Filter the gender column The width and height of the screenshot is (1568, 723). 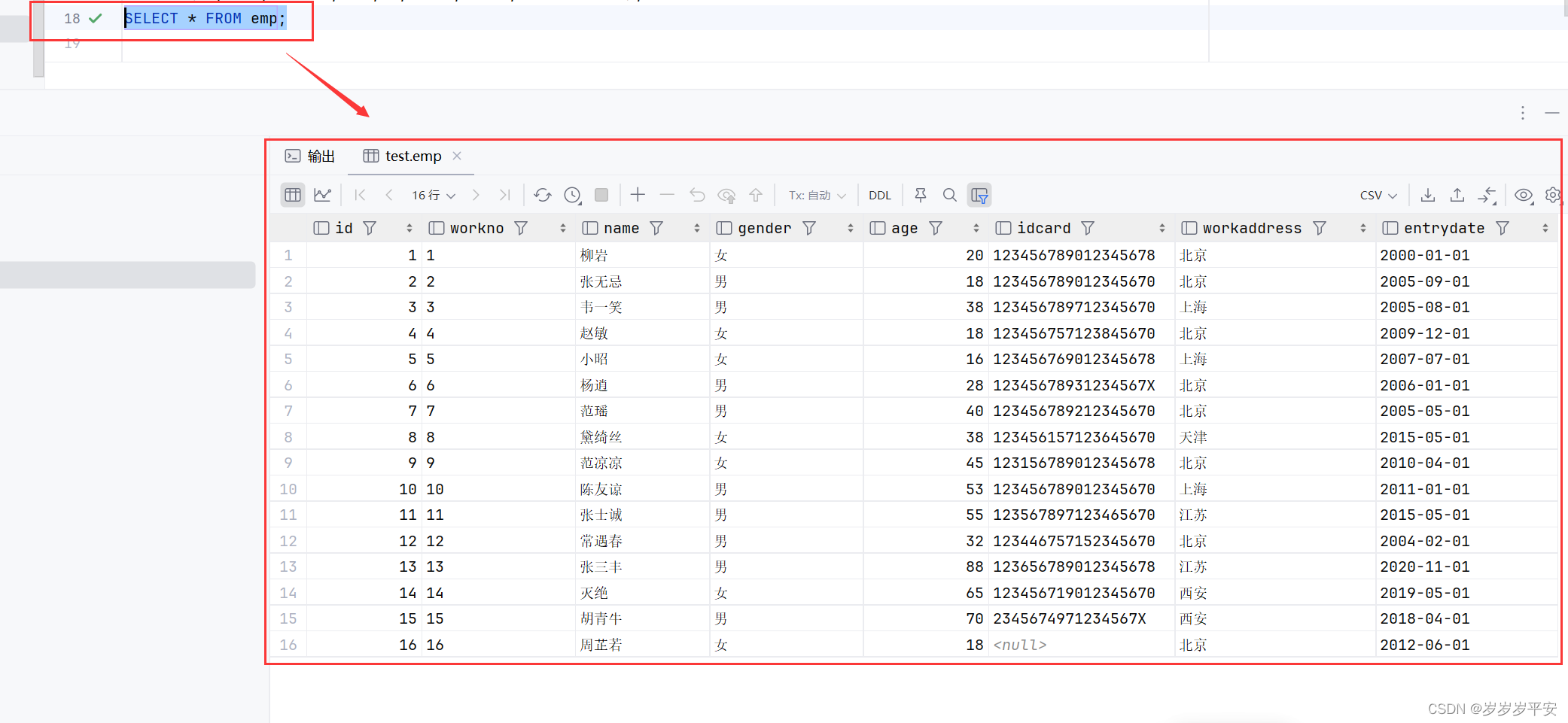pyautogui.click(x=809, y=228)
